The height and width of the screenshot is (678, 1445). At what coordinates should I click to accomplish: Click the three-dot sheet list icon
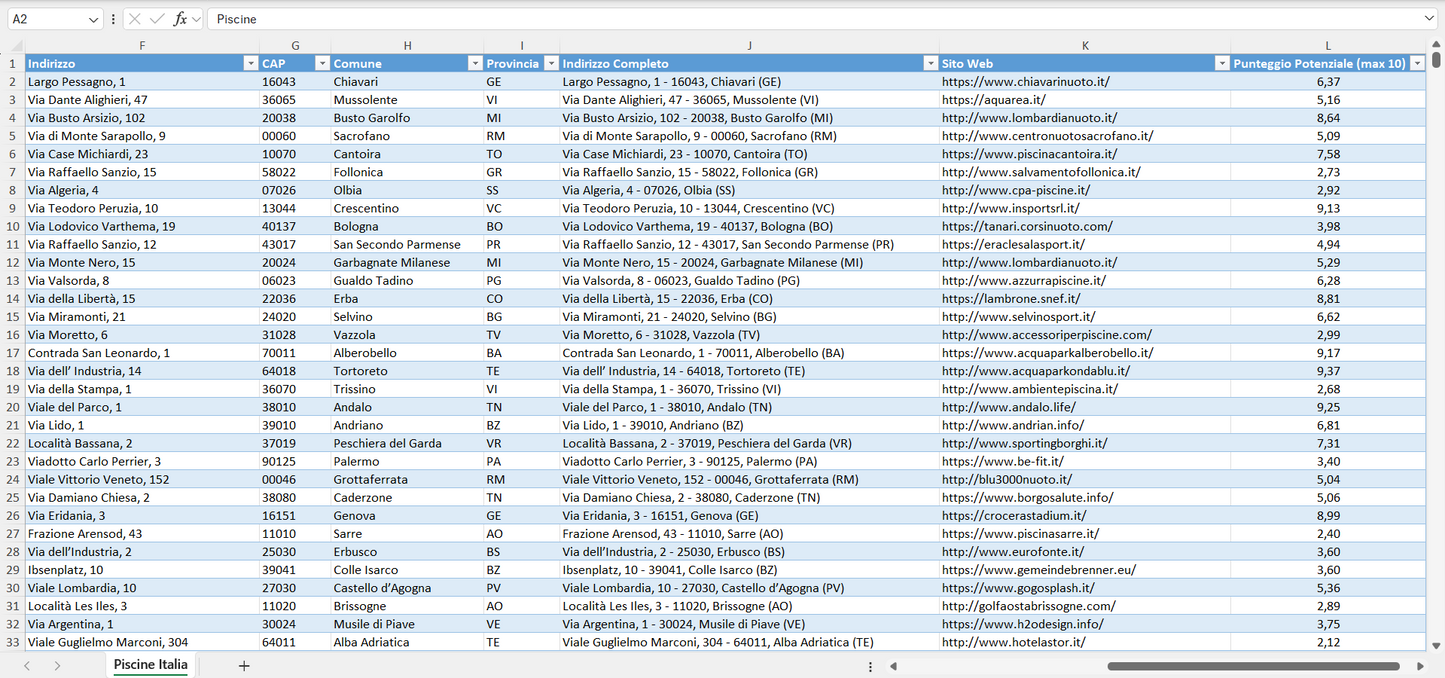(x=870, y=664)
